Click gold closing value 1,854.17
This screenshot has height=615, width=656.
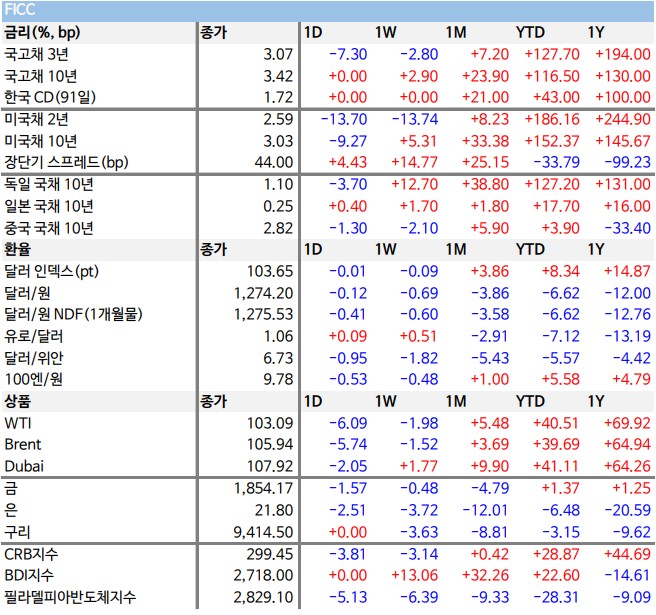pos(263,488)
